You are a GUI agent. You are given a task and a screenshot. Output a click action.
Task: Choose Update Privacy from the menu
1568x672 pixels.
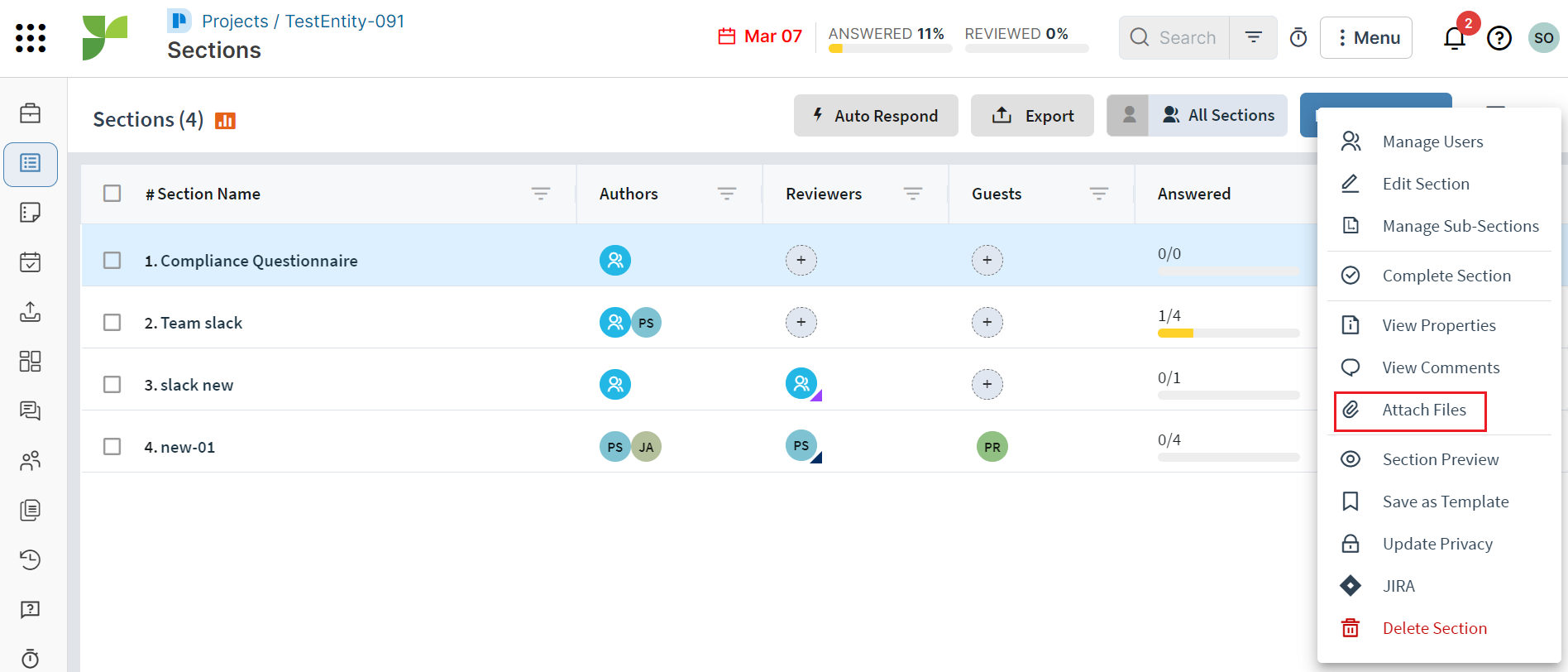tap(1439, 544)
